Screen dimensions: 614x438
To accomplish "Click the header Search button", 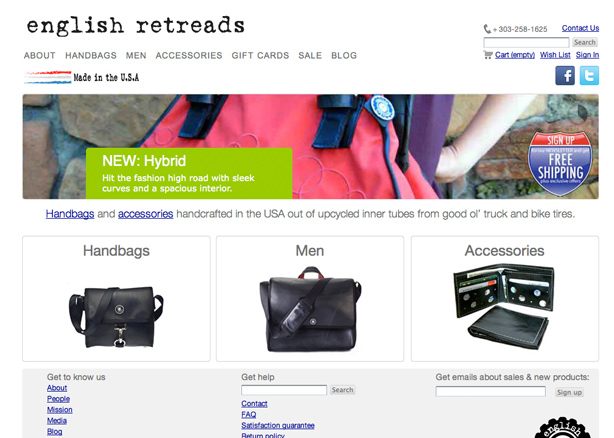I will (585, 42).
